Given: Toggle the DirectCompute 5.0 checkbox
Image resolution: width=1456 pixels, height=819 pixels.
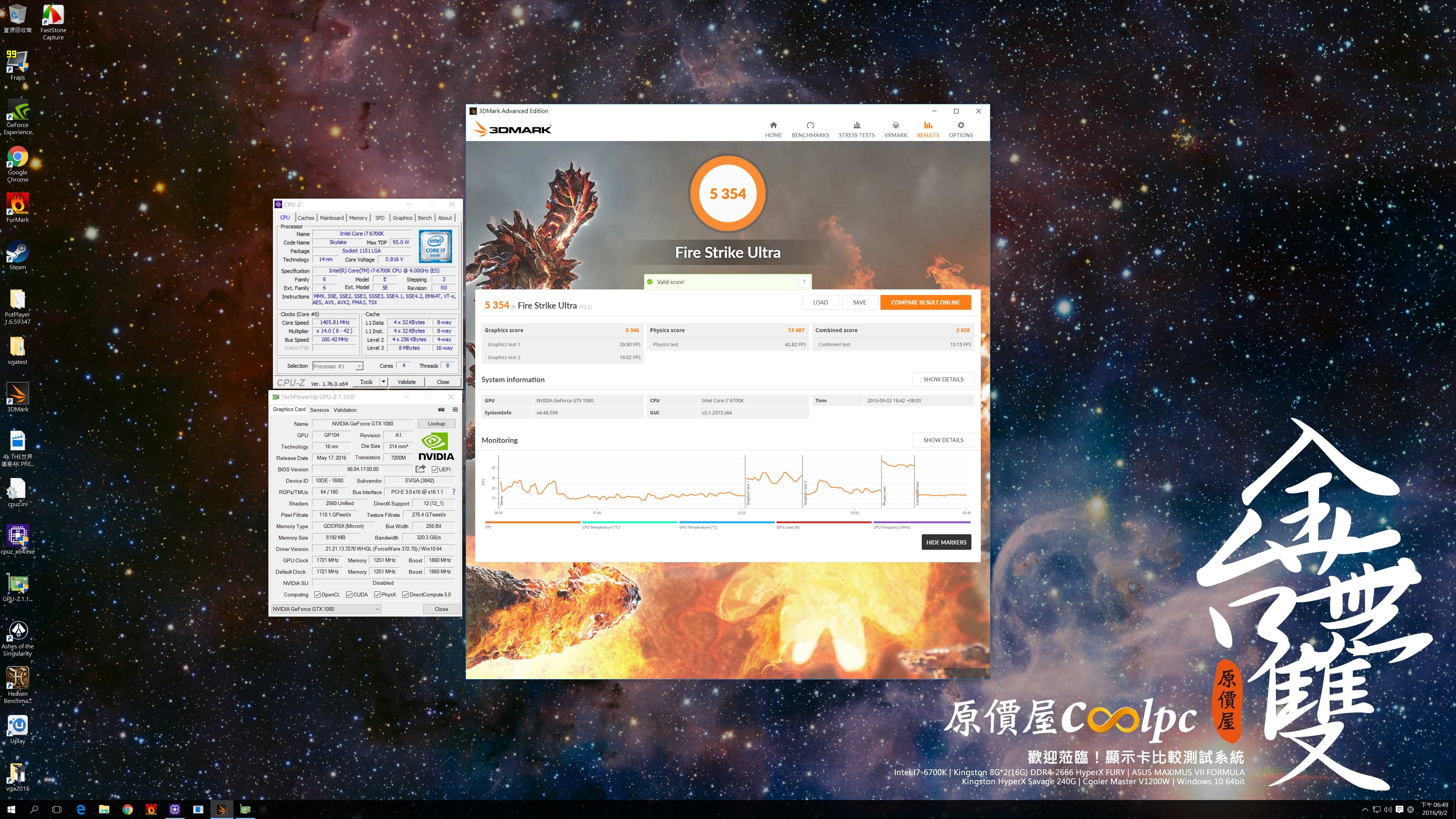Looking at the screenshot, I should 405,595.
